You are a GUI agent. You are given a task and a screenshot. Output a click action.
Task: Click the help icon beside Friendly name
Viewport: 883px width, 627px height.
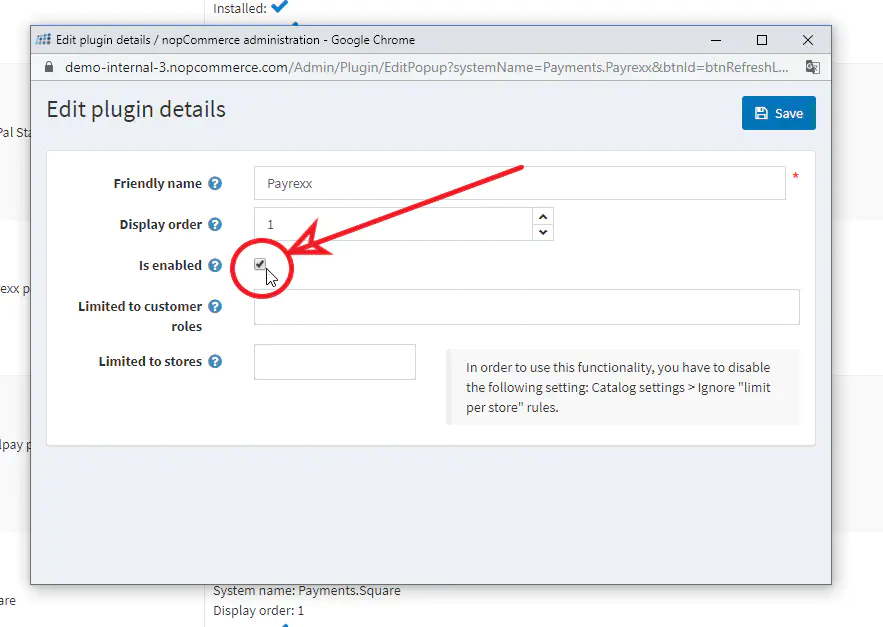[x=215, y=184]
